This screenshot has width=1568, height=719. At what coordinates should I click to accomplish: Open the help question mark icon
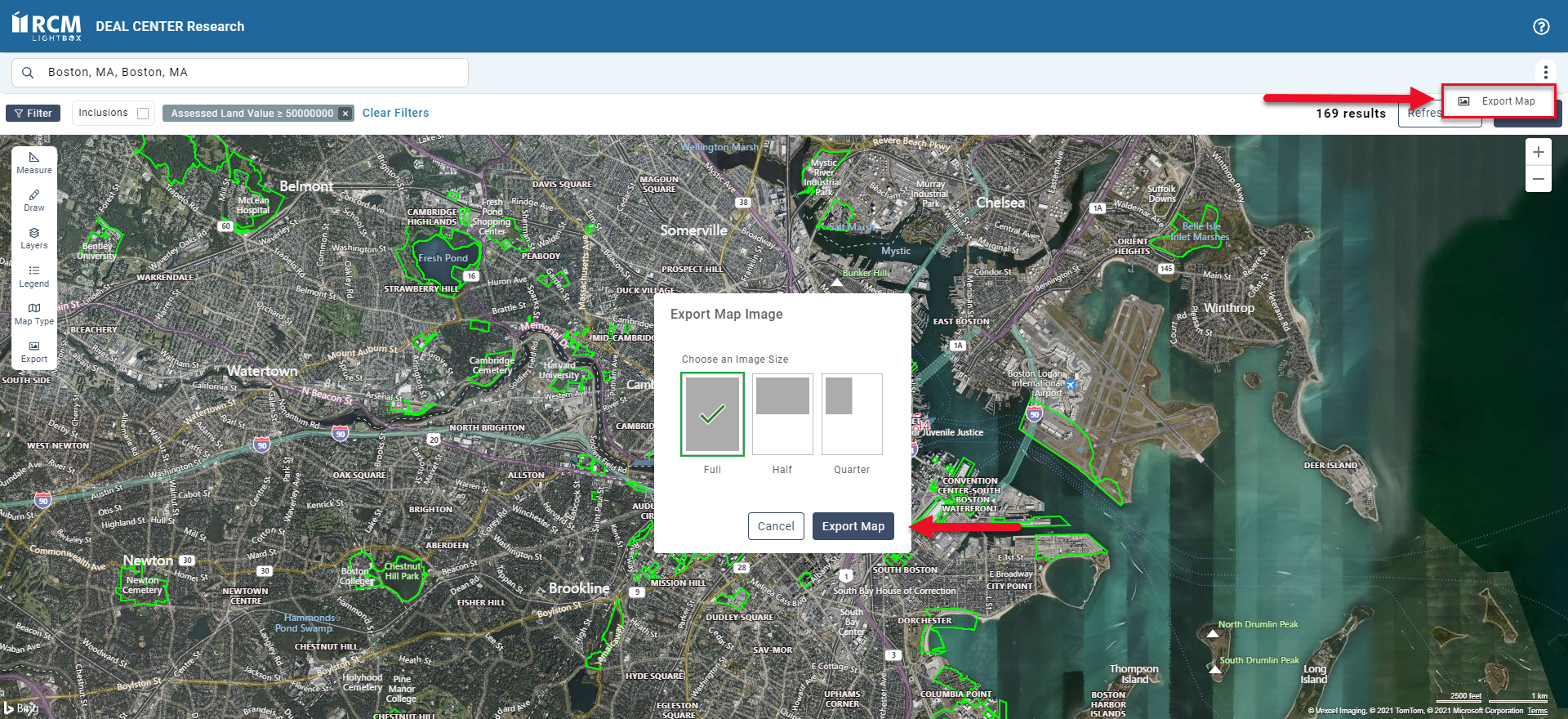click(x=1540, y=27)
